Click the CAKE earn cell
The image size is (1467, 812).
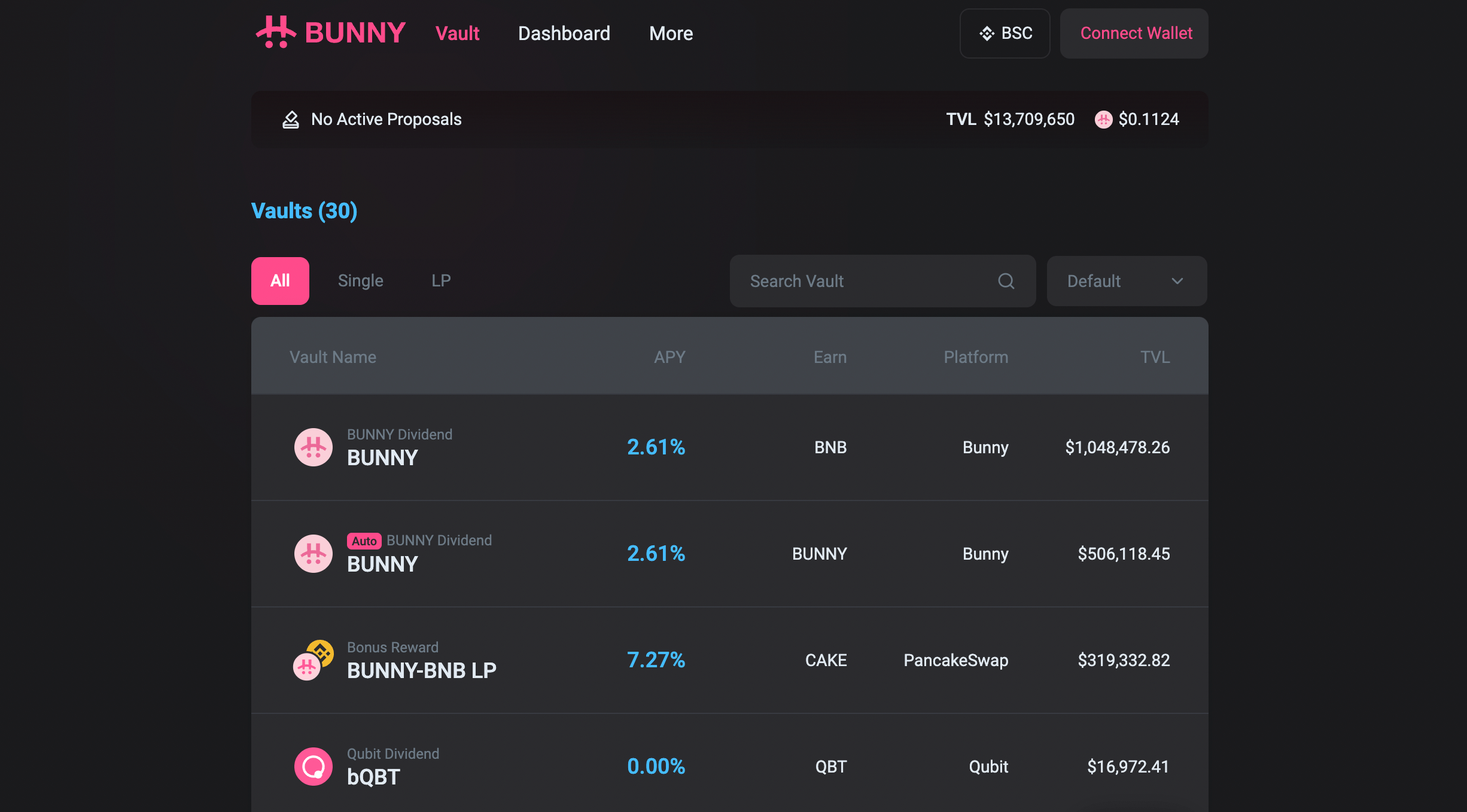click(x=826, y=660)
